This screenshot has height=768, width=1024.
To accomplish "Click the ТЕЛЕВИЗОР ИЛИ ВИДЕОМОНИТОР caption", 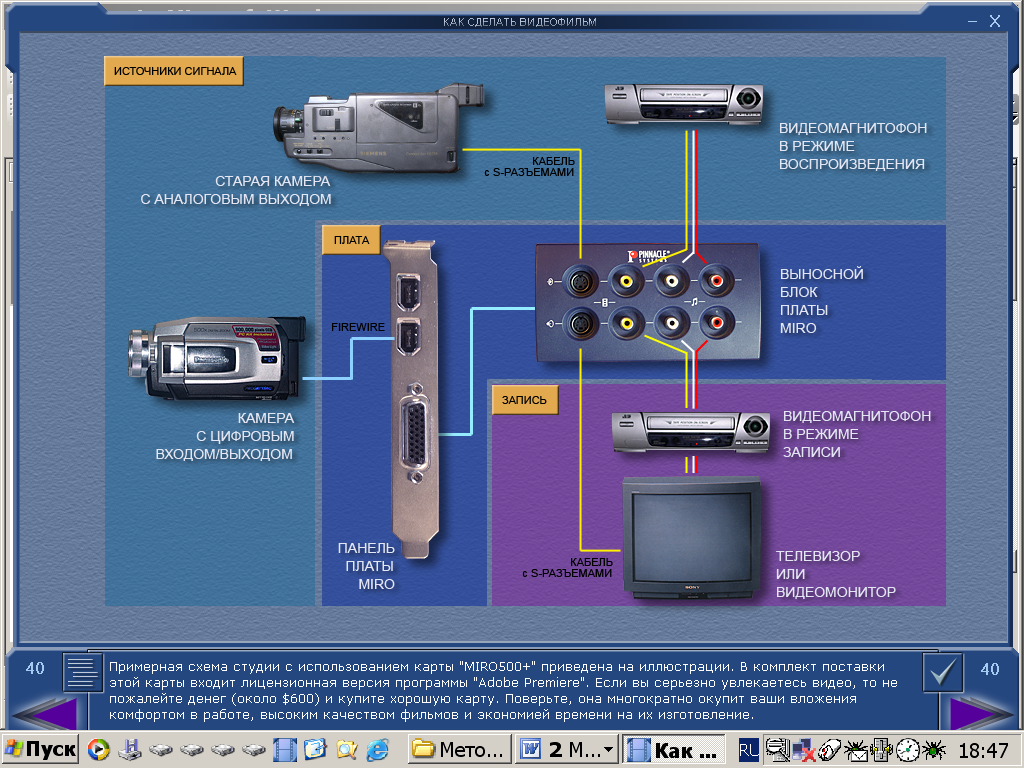I will click(835, 574).
